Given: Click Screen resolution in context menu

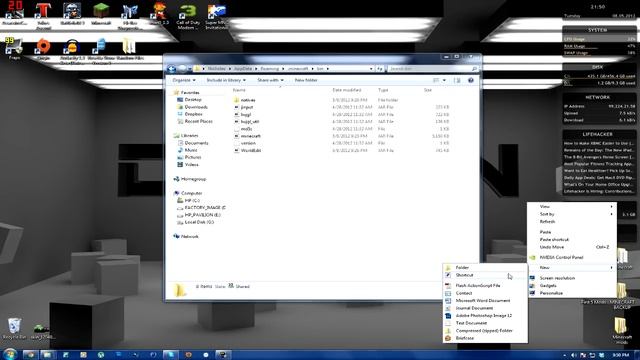Looking at the screenshot, I should click(x=571, y=278).
